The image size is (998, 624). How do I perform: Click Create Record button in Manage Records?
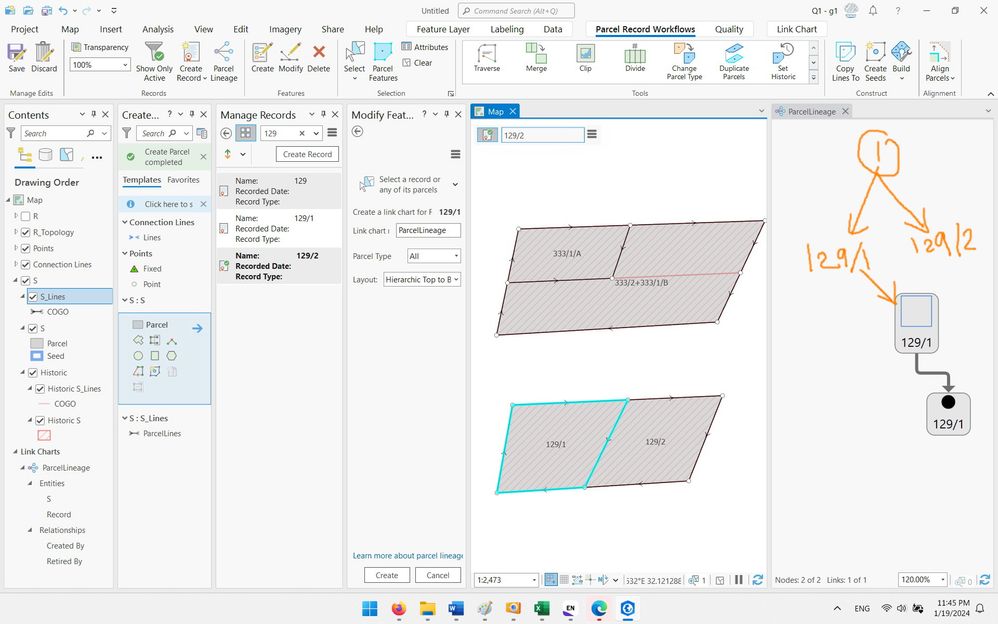pos(307,154)
